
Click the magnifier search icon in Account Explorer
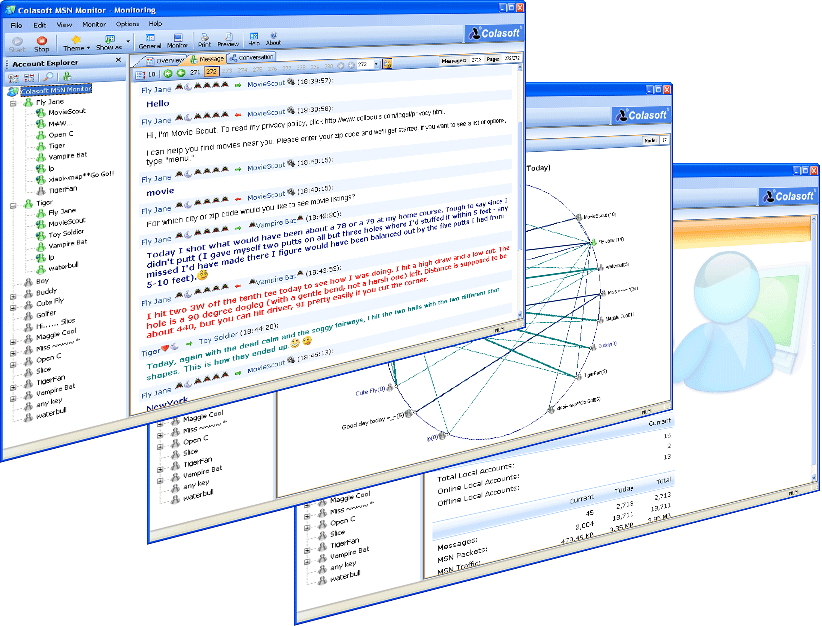click(48, 77)
